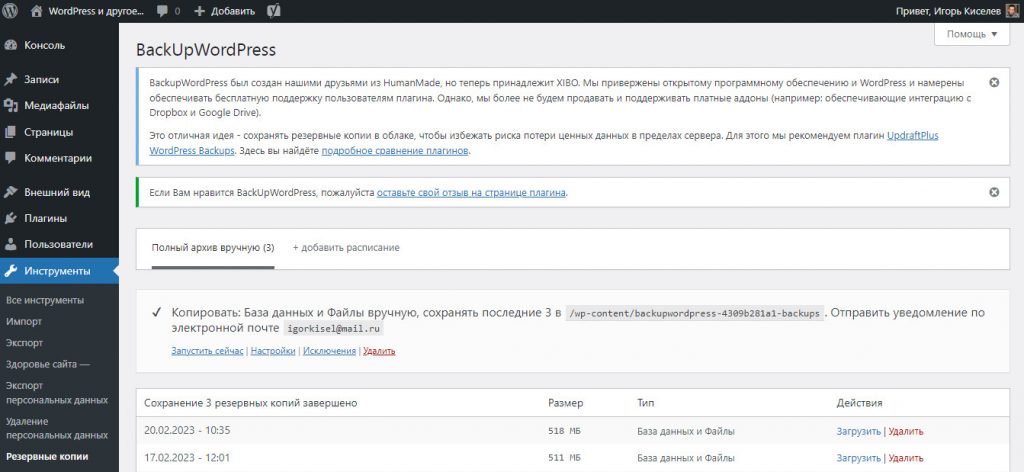Open the Медиафайлы media library menu
Screen dimensions: 1024x472
click(x=56, y=105)
